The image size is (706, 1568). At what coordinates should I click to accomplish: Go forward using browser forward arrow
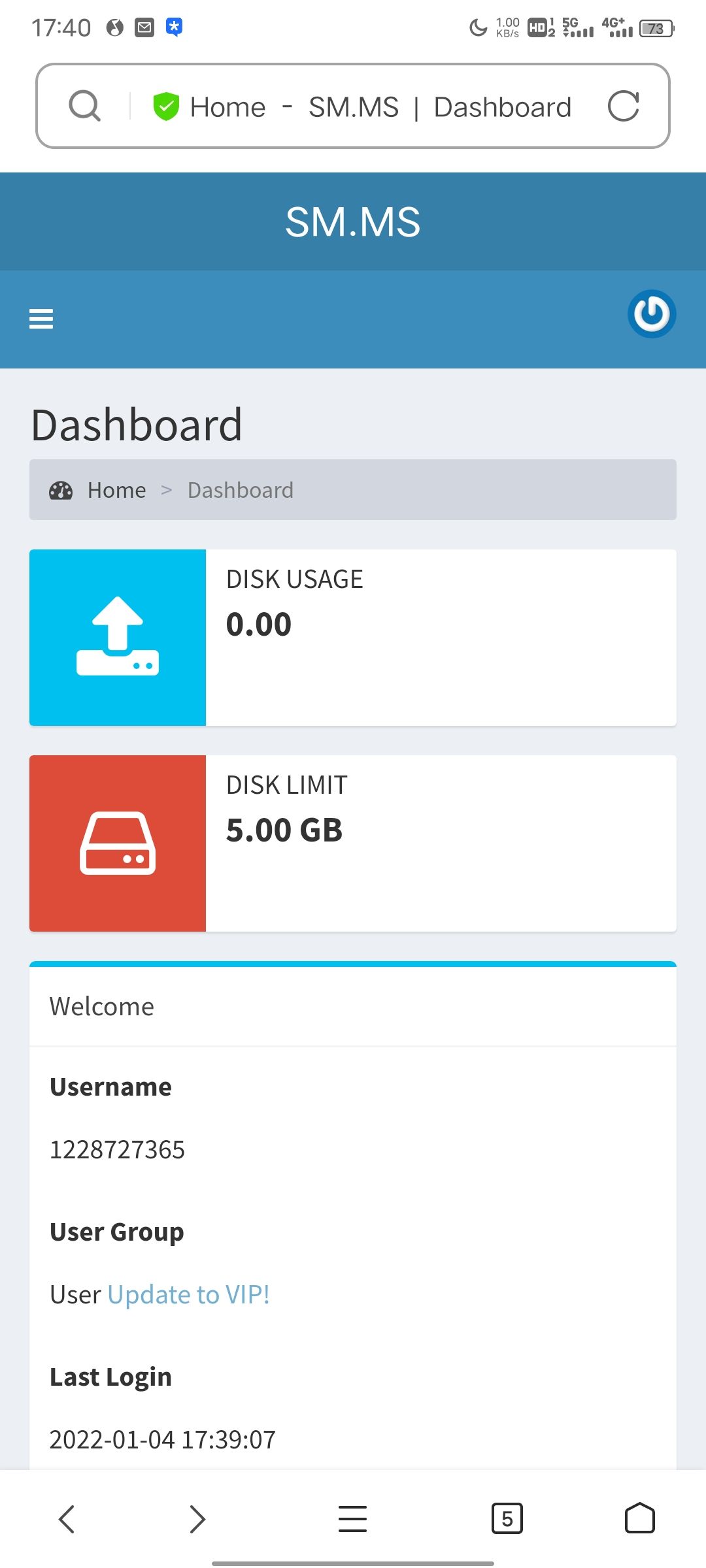197,1518
